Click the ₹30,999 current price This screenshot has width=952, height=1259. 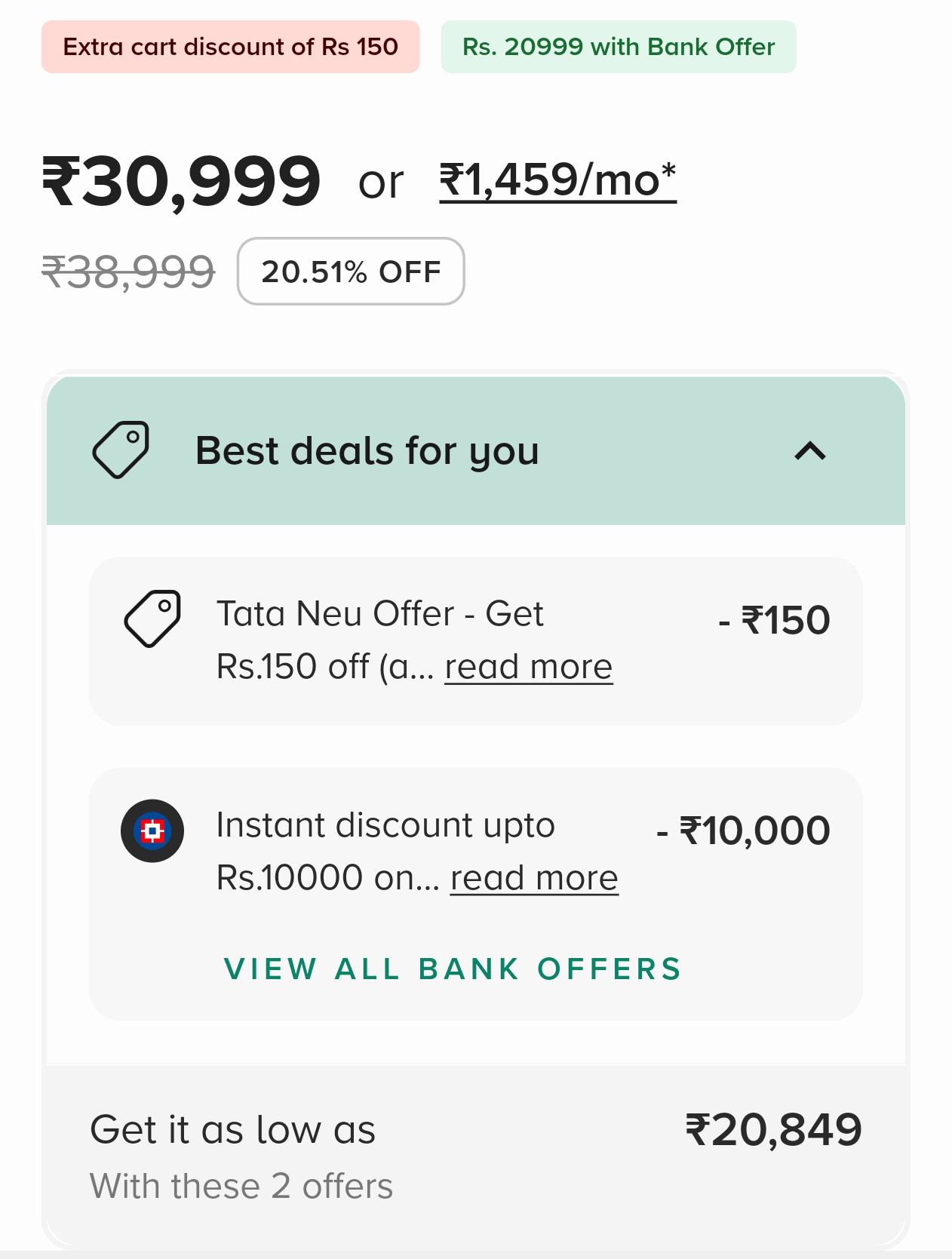(181, 181)
